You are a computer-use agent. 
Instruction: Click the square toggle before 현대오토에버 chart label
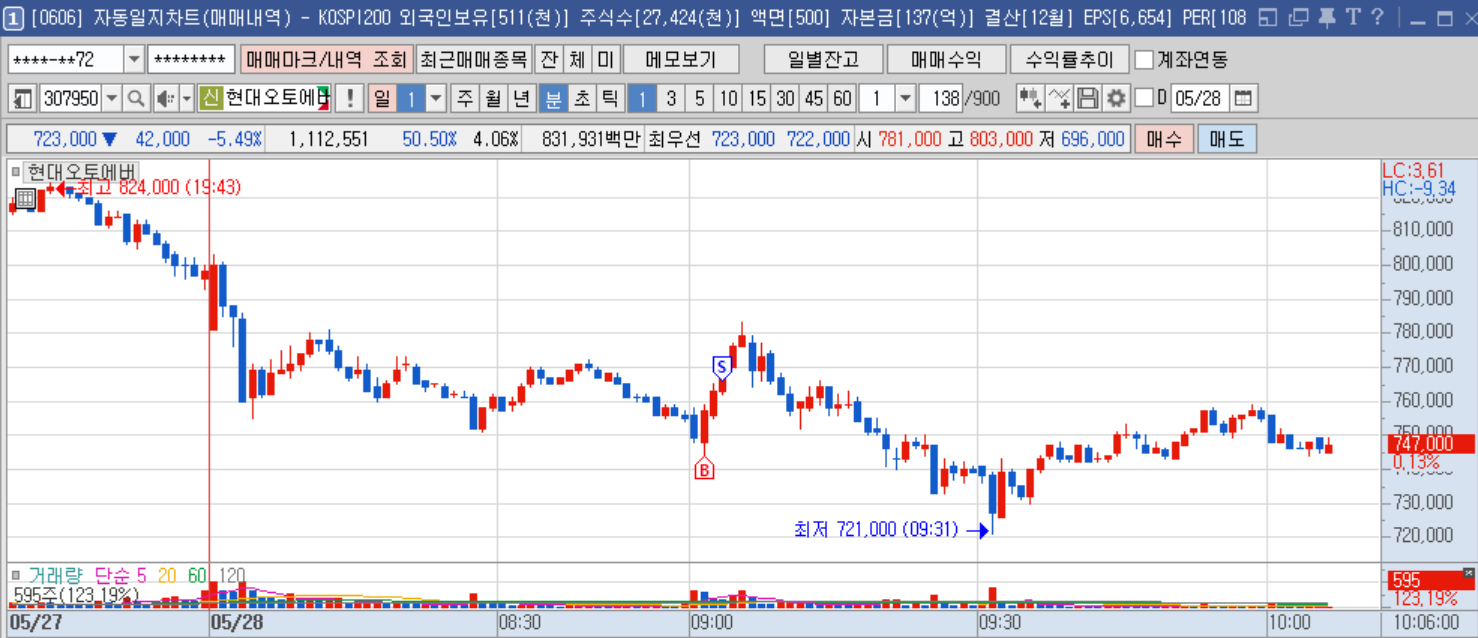[16, 172]
